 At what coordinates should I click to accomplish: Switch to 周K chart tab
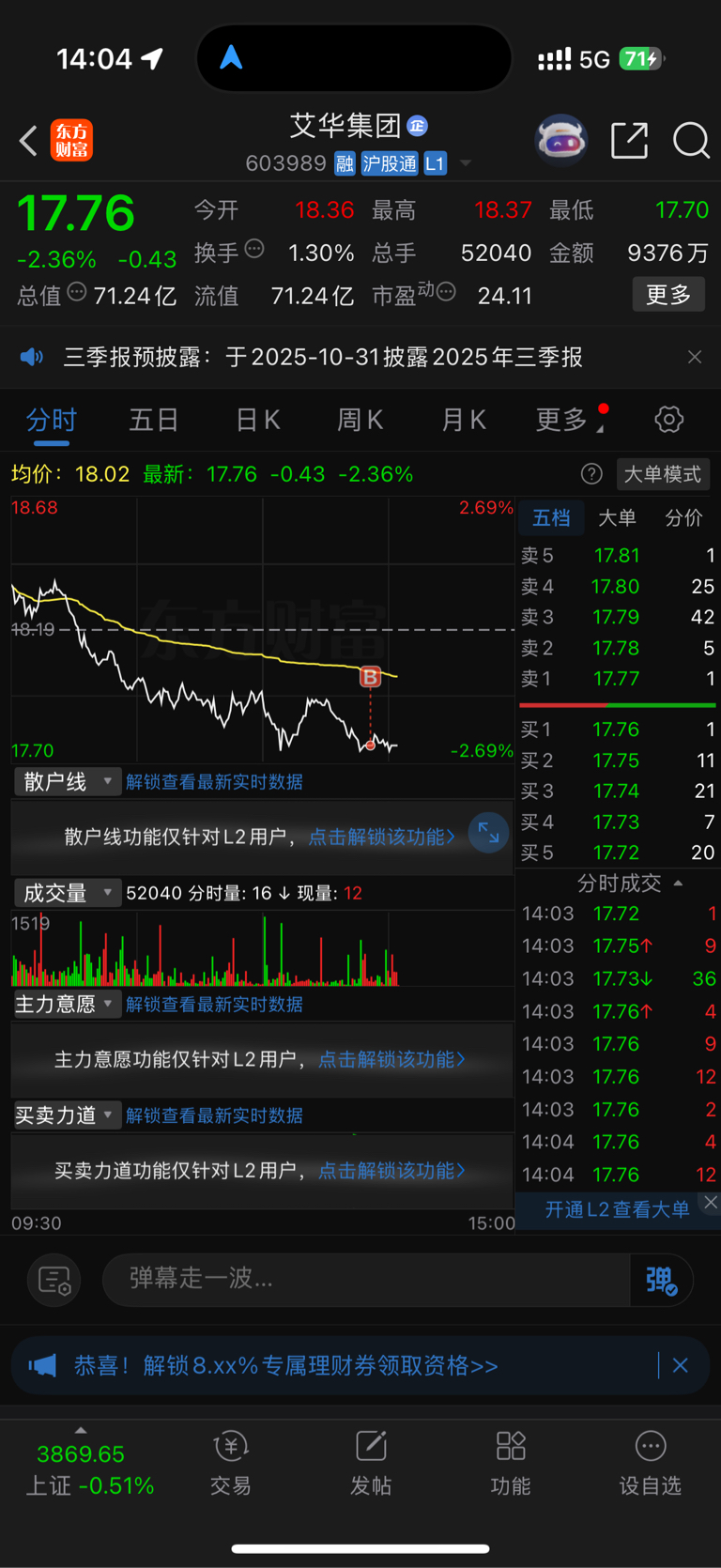tap(360, 420)
